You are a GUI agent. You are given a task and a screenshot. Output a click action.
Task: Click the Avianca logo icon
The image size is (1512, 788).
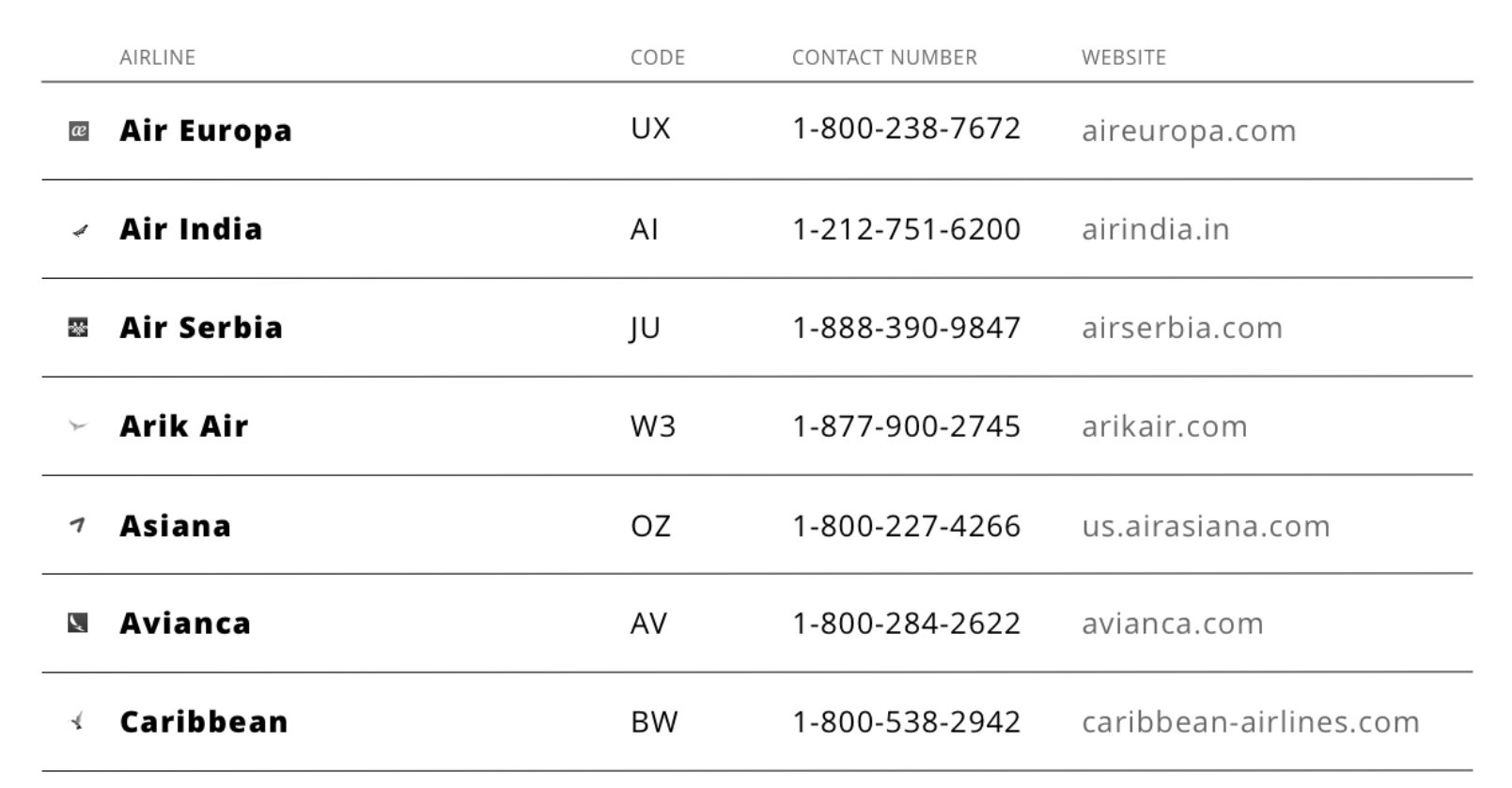78,624
